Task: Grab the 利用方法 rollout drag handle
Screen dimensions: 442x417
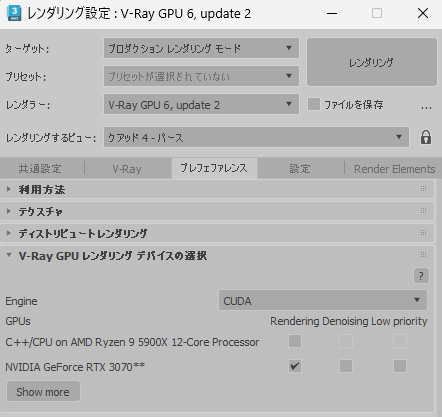Action: [x=423, y=189]
